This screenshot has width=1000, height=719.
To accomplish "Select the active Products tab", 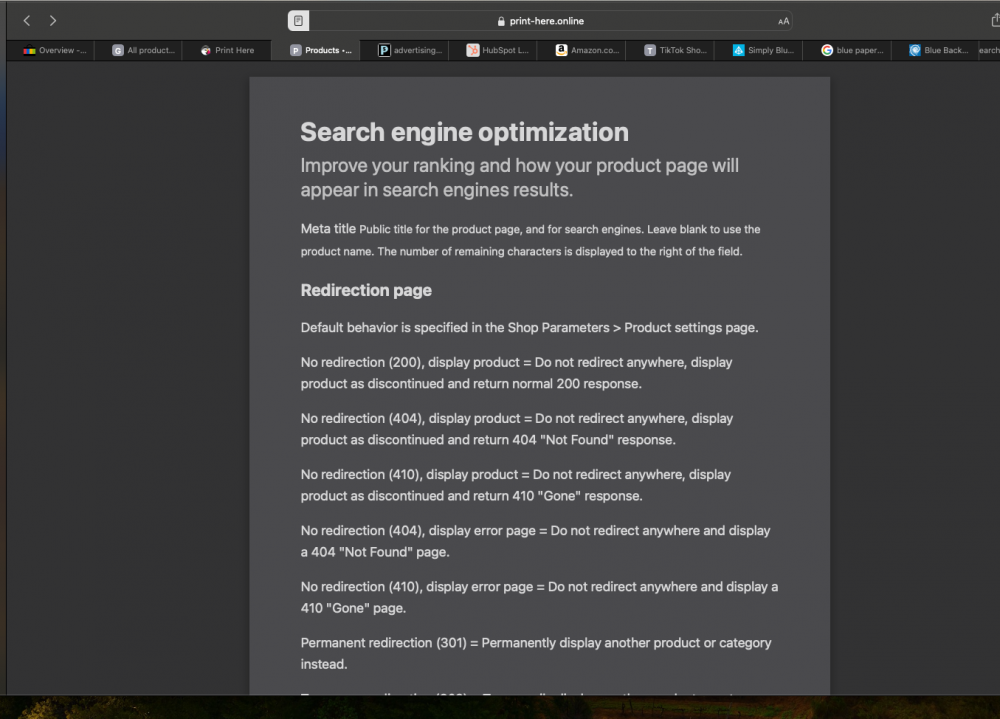I will tap(320, 50).
